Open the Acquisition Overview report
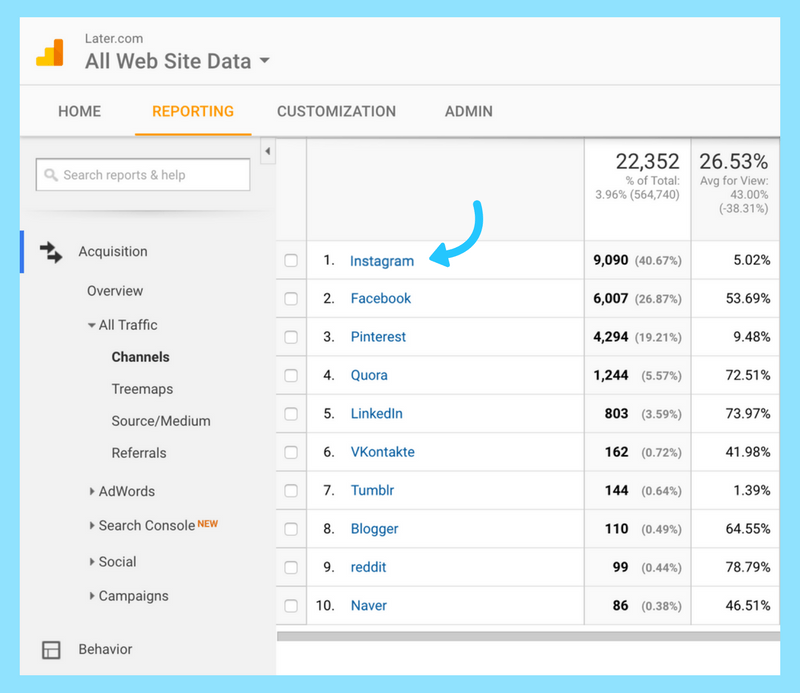This screenshot has width=800, height=693. tap(115, 291)
